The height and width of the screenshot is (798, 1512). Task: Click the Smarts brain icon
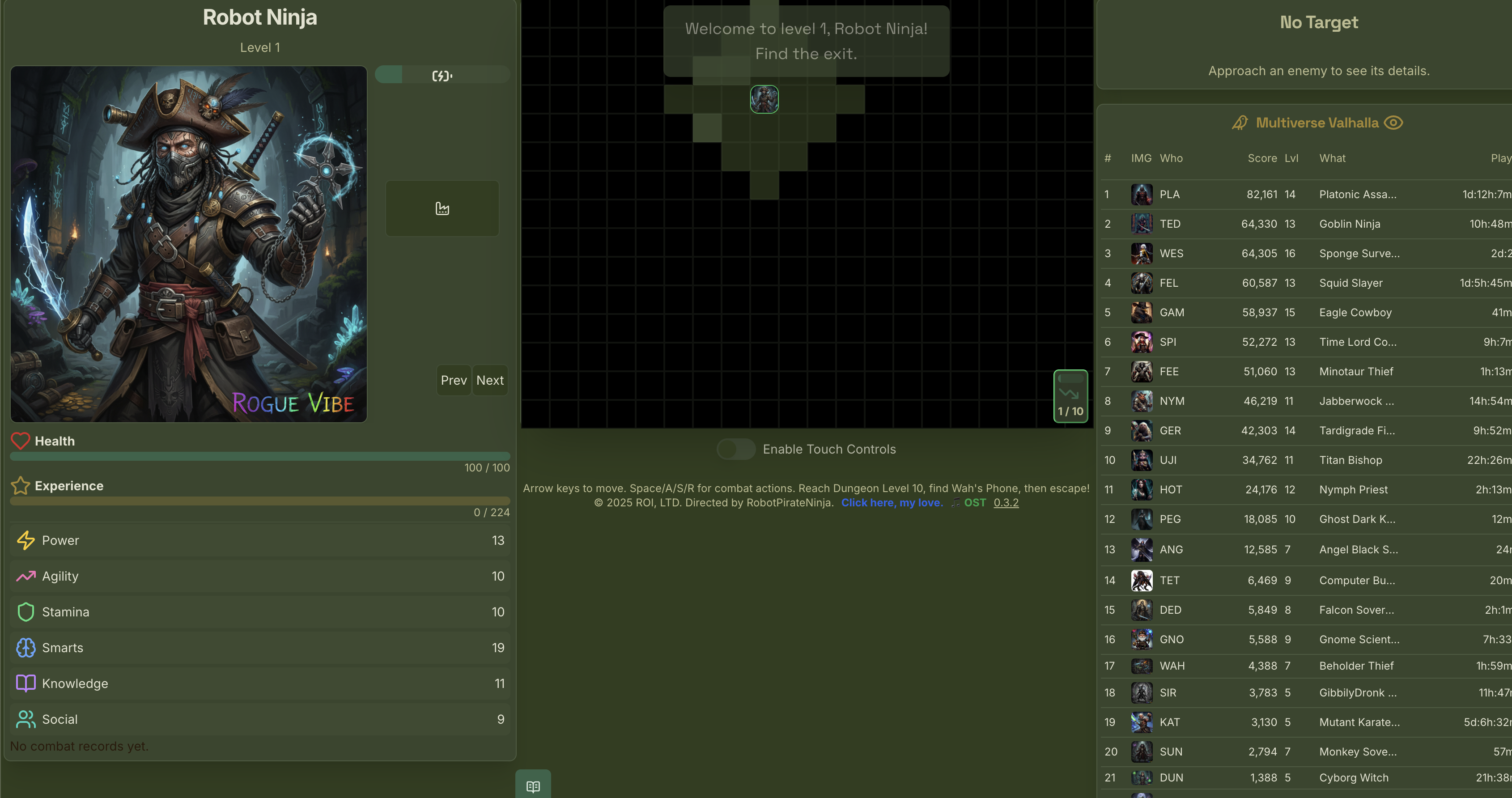click(x=26, y=647)
